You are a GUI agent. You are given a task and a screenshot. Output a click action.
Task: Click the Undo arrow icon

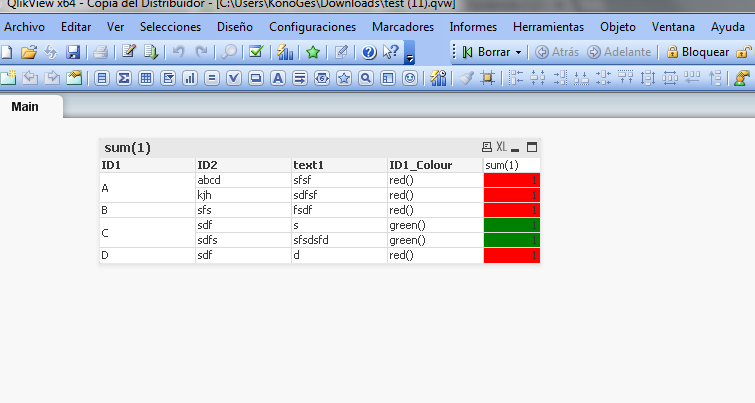click(179, 52)
